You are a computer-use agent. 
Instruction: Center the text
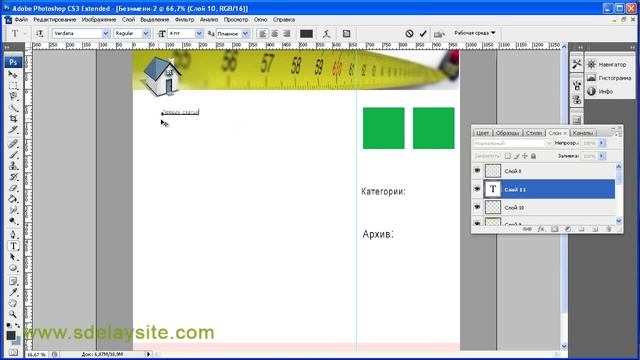click(275, 33)
